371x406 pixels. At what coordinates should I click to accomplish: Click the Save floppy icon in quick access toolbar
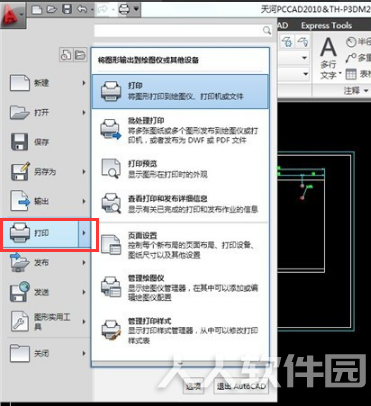tap(67, 9)
